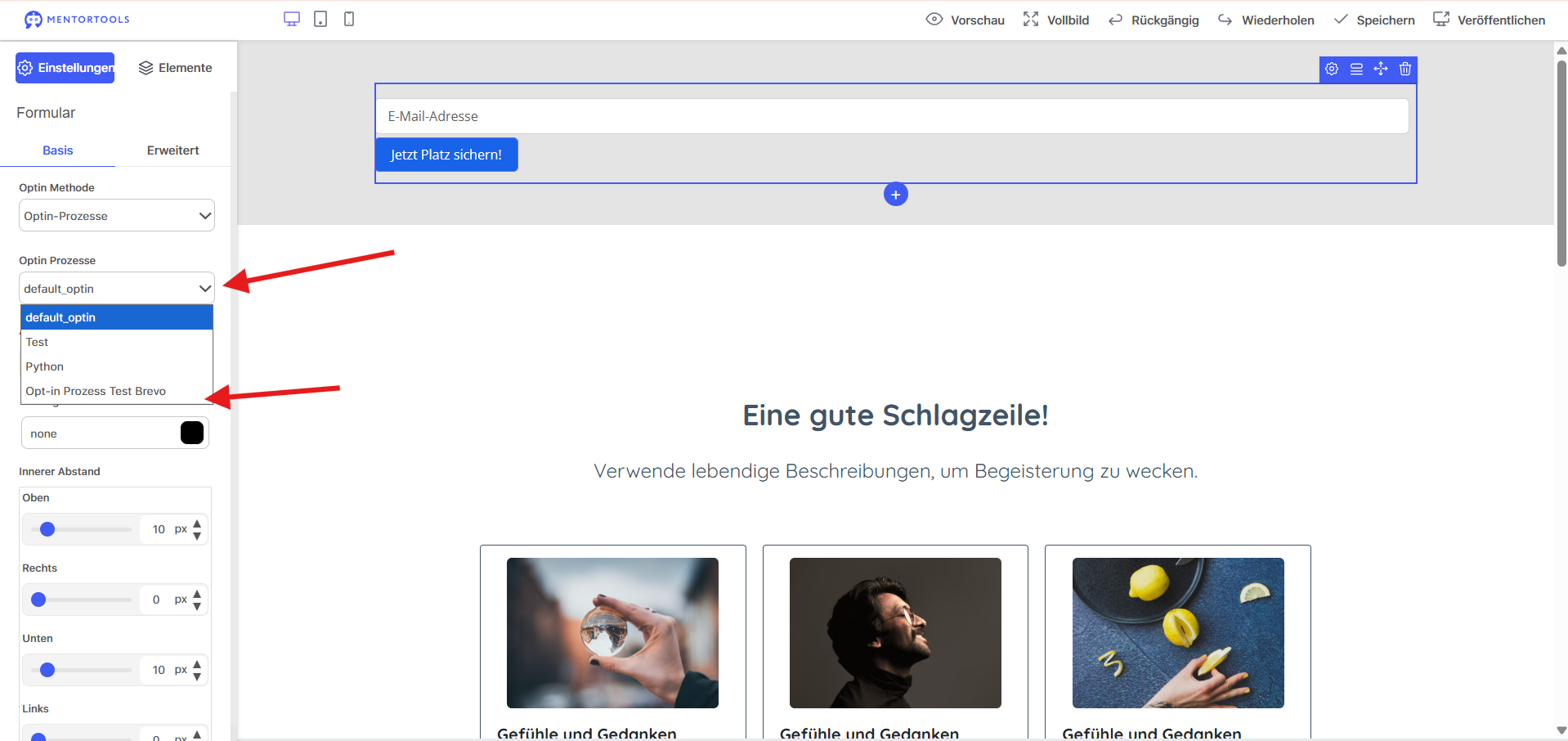The width and height of the screenshot is (1568, 741).
Task: Click the glass ball hand image
Action: pos(612,633)
